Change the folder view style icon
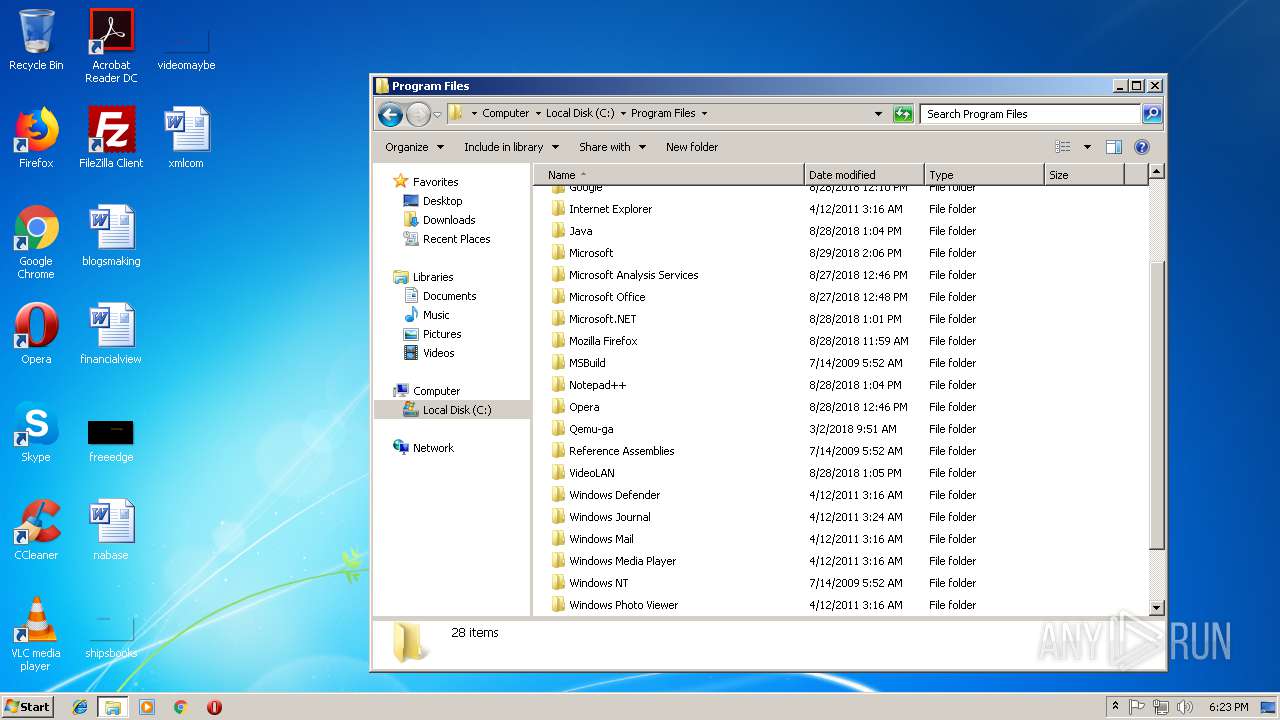This screenshot has width=1280, height=720. click(1063, 147)
